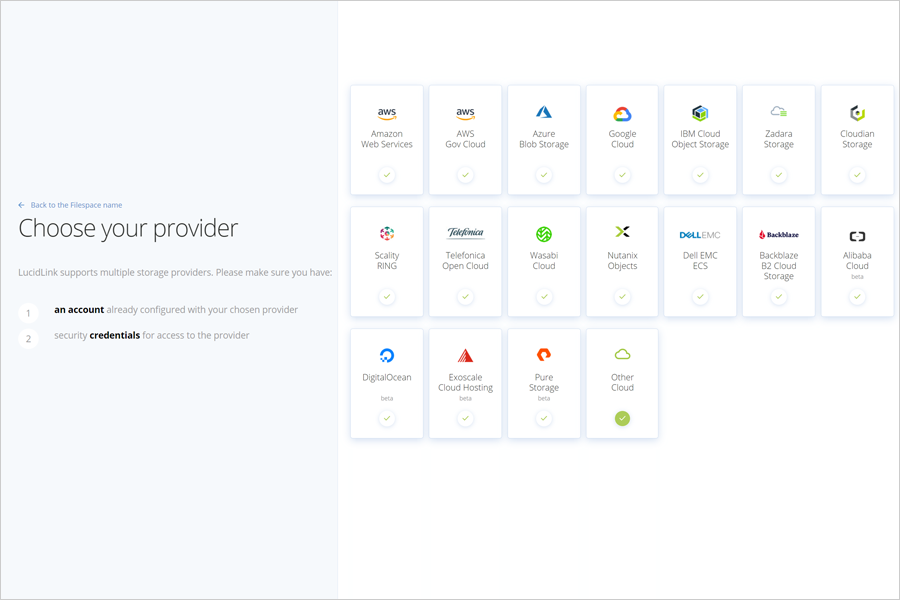Select the Exoscale Cloud Hosting checkmark
Image resolution: width=900 pixels, height=600 pixels.
465,419
